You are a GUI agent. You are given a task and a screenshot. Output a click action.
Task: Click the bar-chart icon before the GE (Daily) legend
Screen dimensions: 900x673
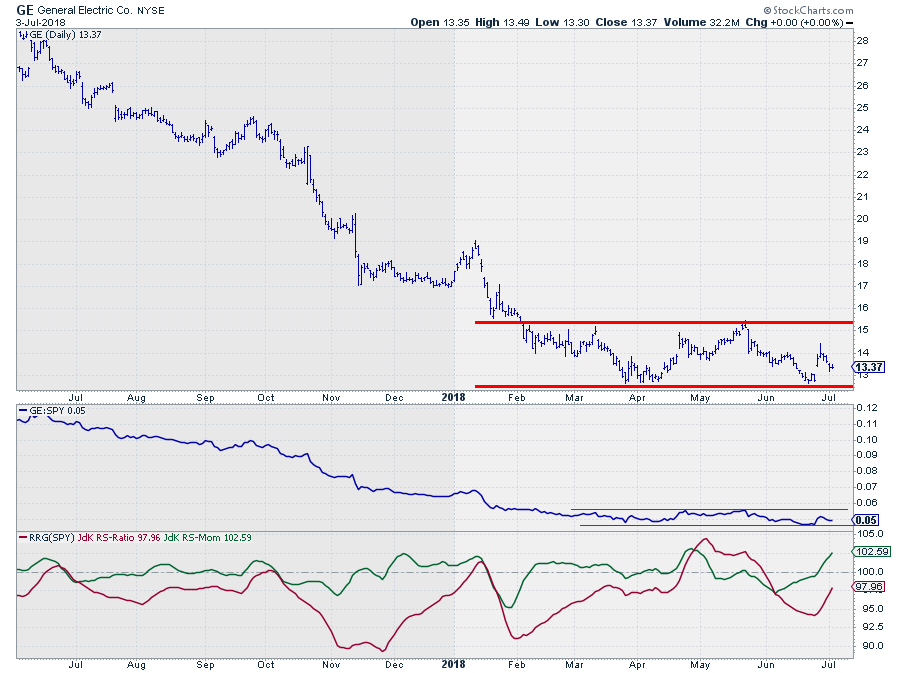23,35
